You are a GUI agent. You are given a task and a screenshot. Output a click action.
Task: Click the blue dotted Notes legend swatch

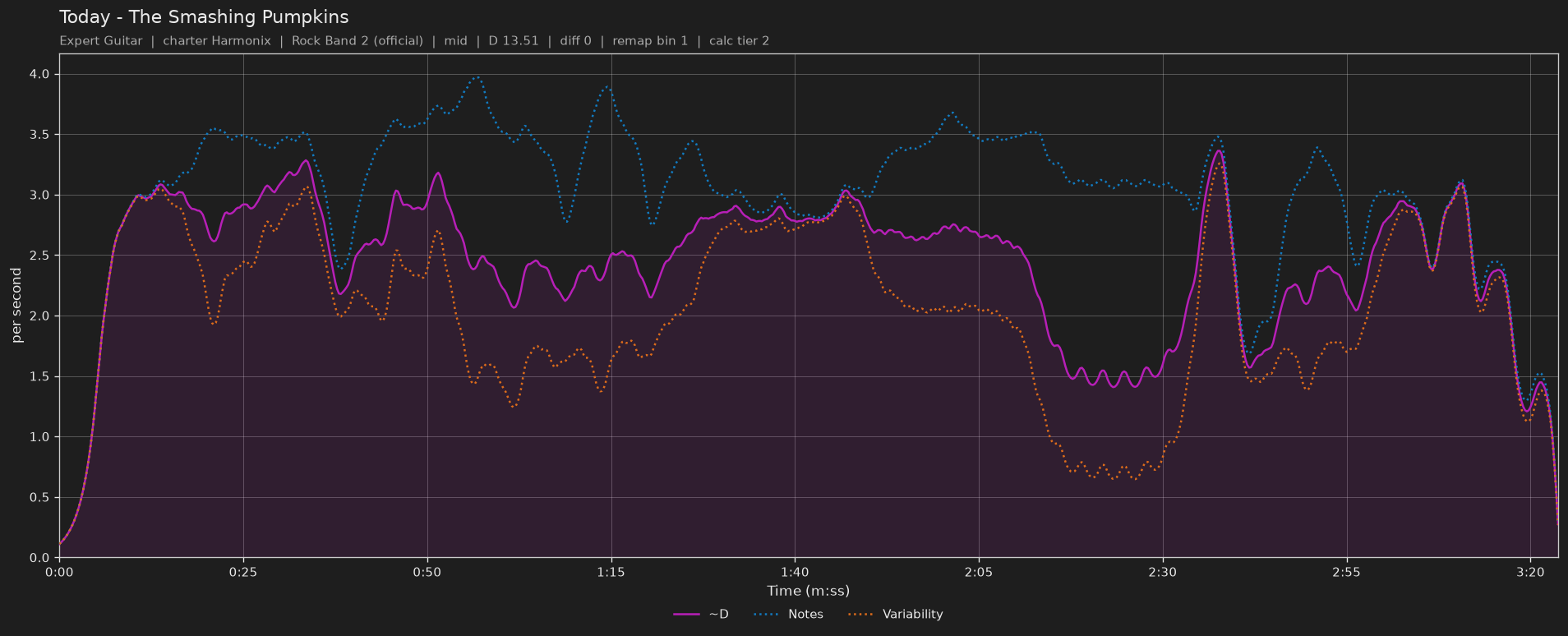[x=766, y=615]
